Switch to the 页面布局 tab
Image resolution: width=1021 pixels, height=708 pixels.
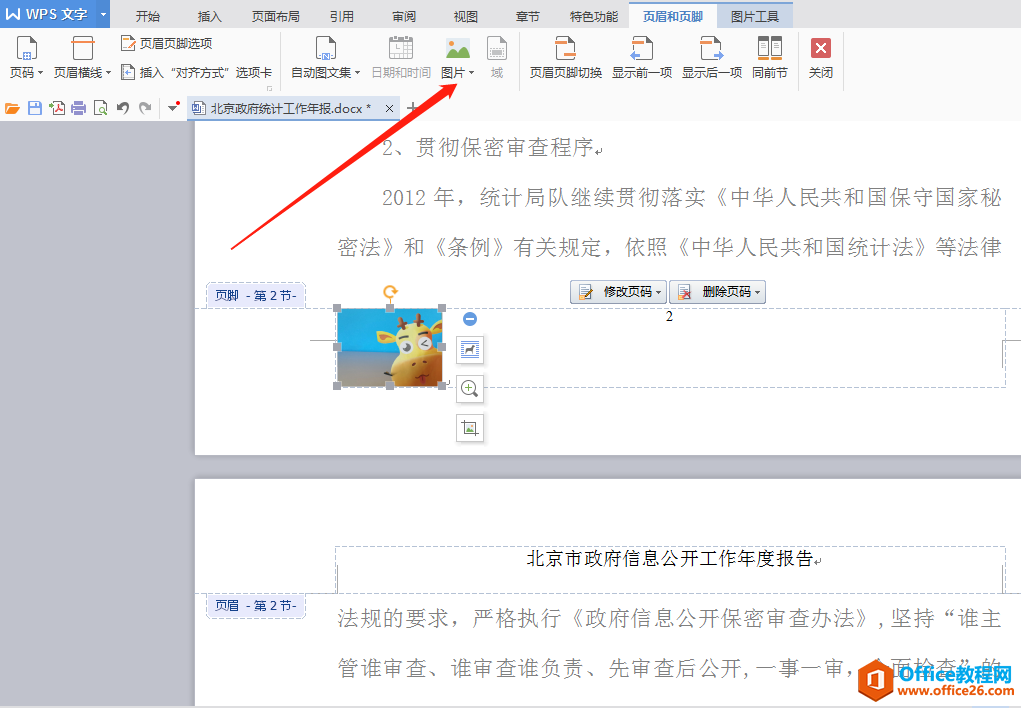click(275, 16)
